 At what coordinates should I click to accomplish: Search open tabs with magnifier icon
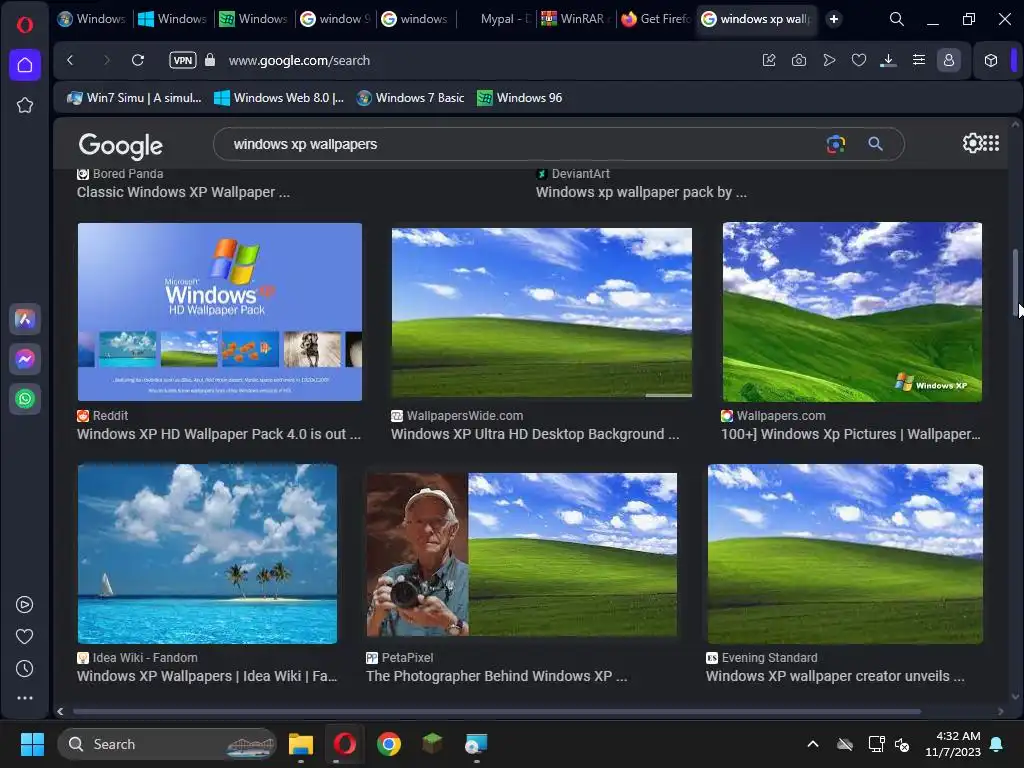pos(897,19)
